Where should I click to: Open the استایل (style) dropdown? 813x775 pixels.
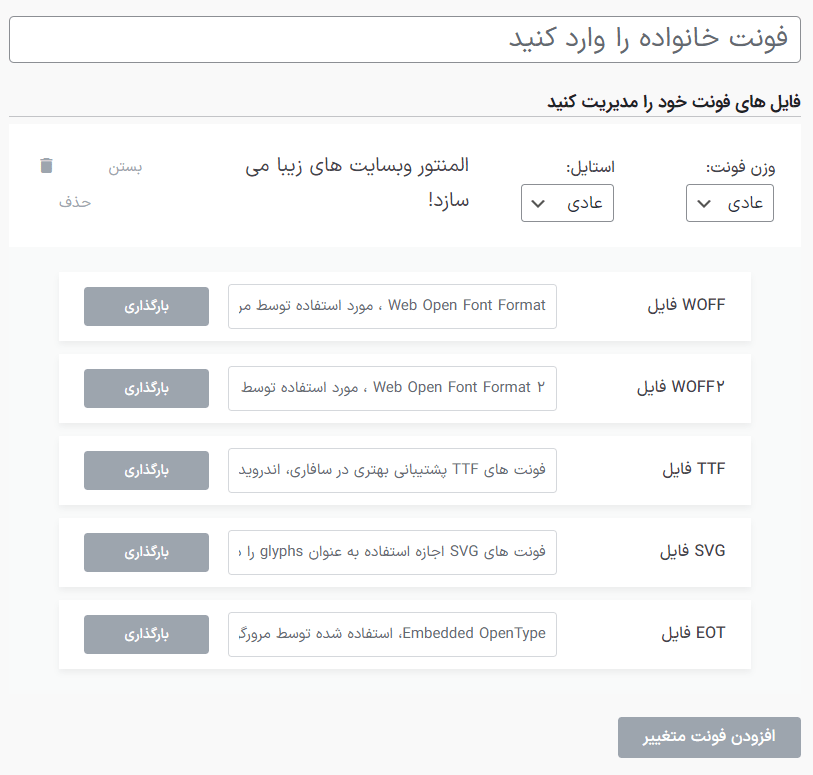pyautogui.click(x=566, y=203)
